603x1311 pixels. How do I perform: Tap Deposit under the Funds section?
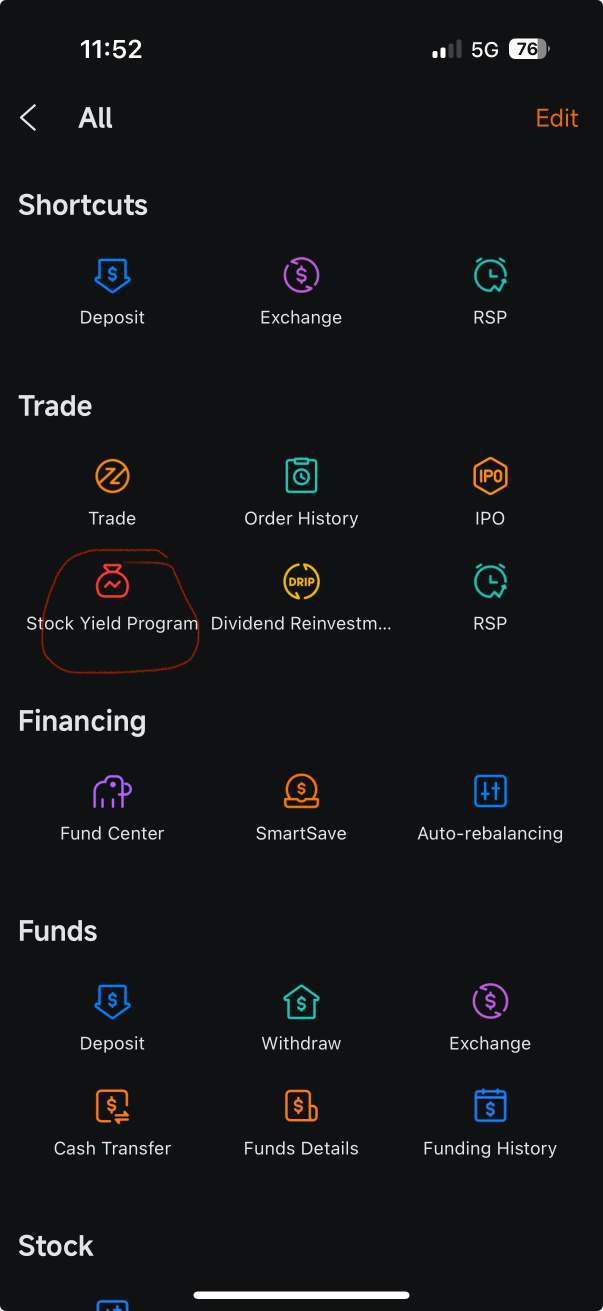point(112,1001)
